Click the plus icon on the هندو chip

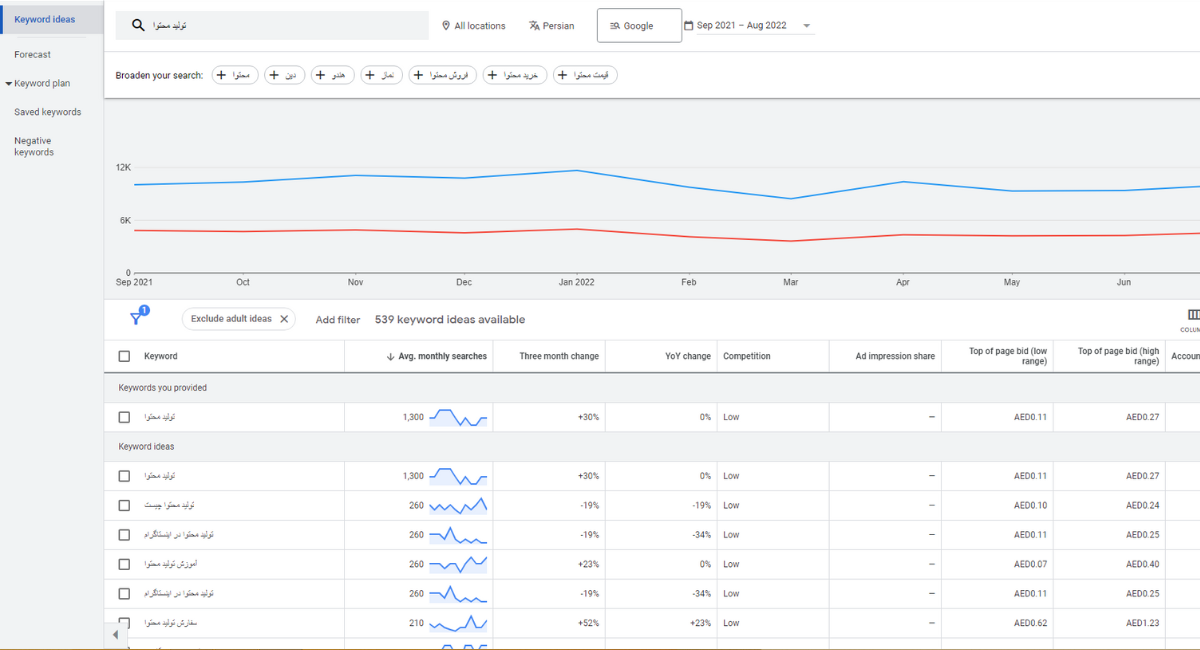coord(321,75)
